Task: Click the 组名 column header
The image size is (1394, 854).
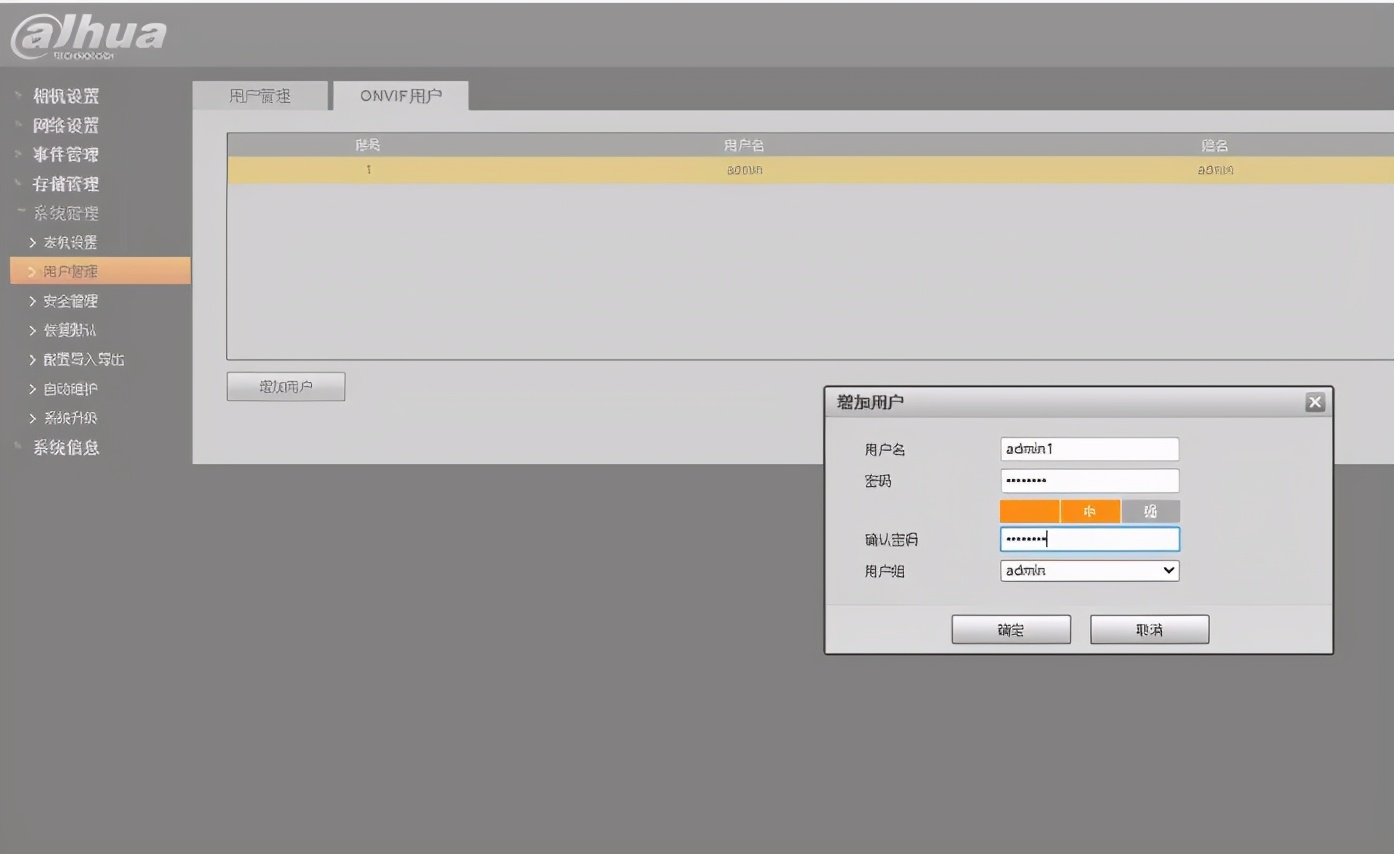Action: [x=1215, y=145]
